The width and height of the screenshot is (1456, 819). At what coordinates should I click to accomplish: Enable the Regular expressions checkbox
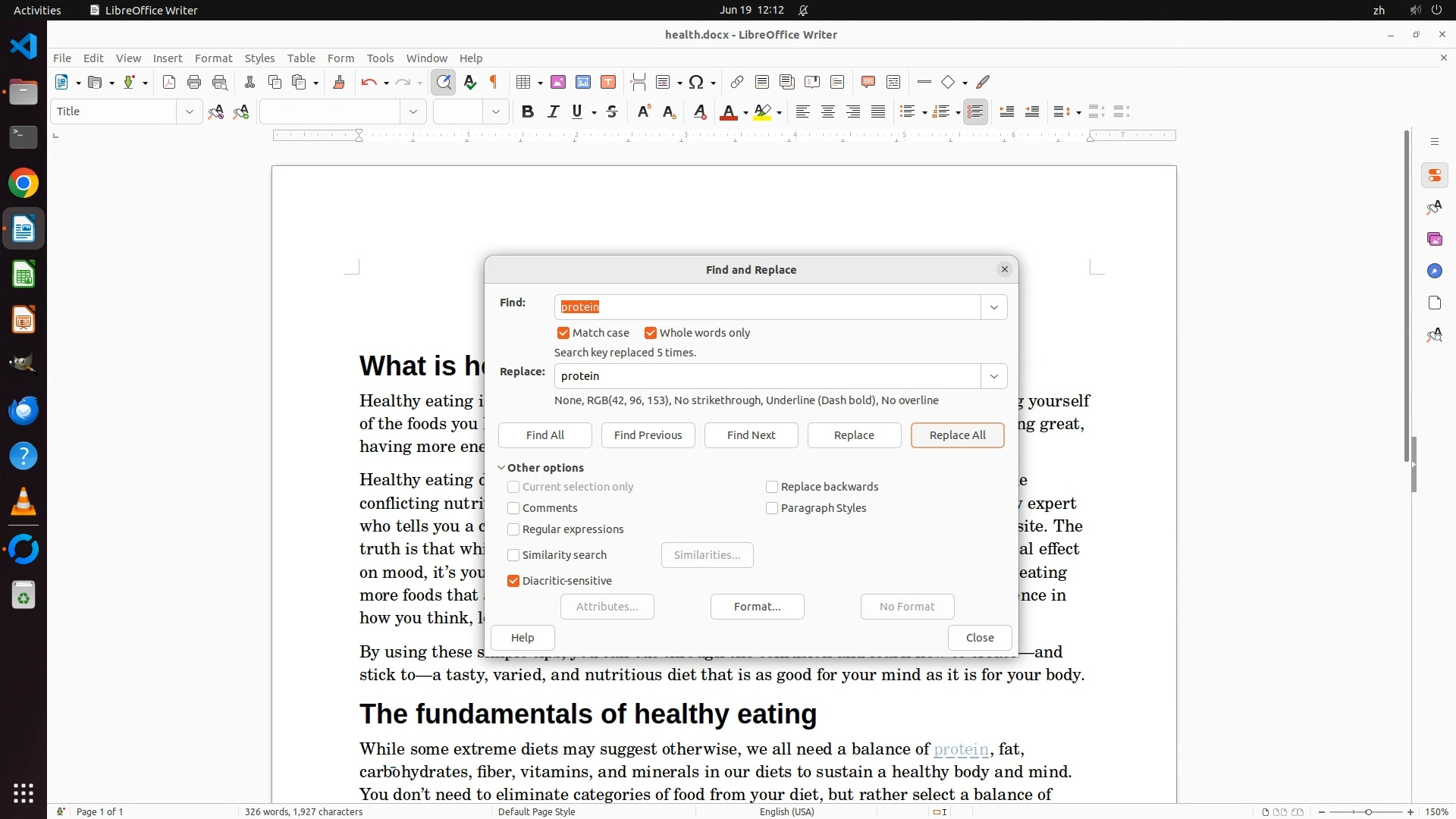click(x=513, y=529)
